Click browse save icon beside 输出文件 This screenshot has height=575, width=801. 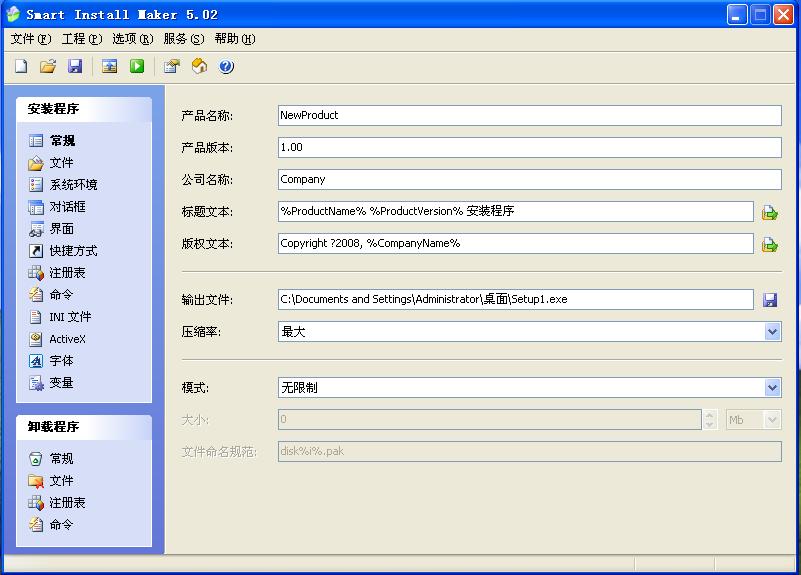pos(770,300)
